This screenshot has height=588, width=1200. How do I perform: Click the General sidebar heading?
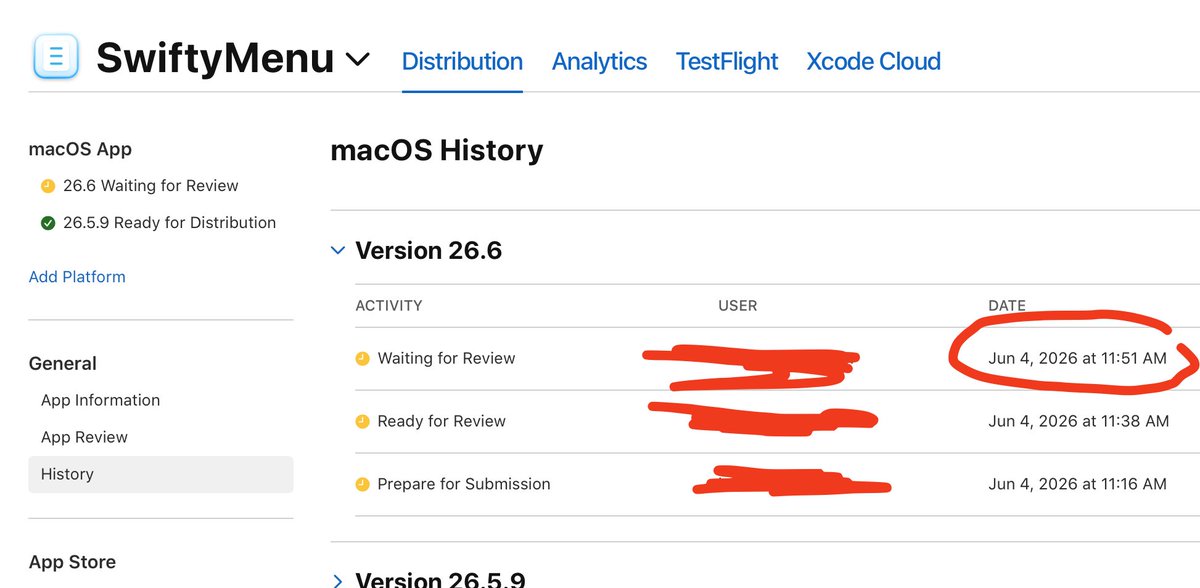63,364
